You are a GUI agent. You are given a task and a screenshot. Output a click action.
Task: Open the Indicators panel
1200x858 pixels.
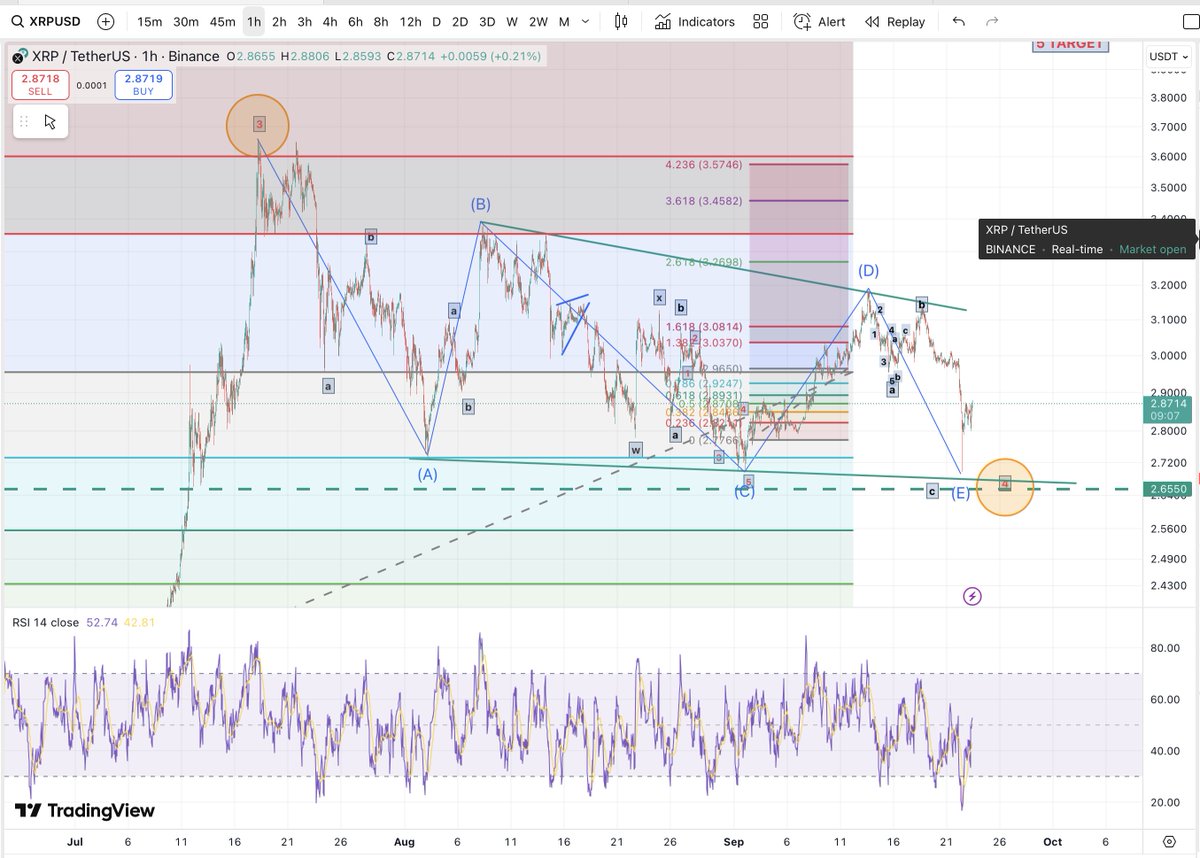point(694,21)
